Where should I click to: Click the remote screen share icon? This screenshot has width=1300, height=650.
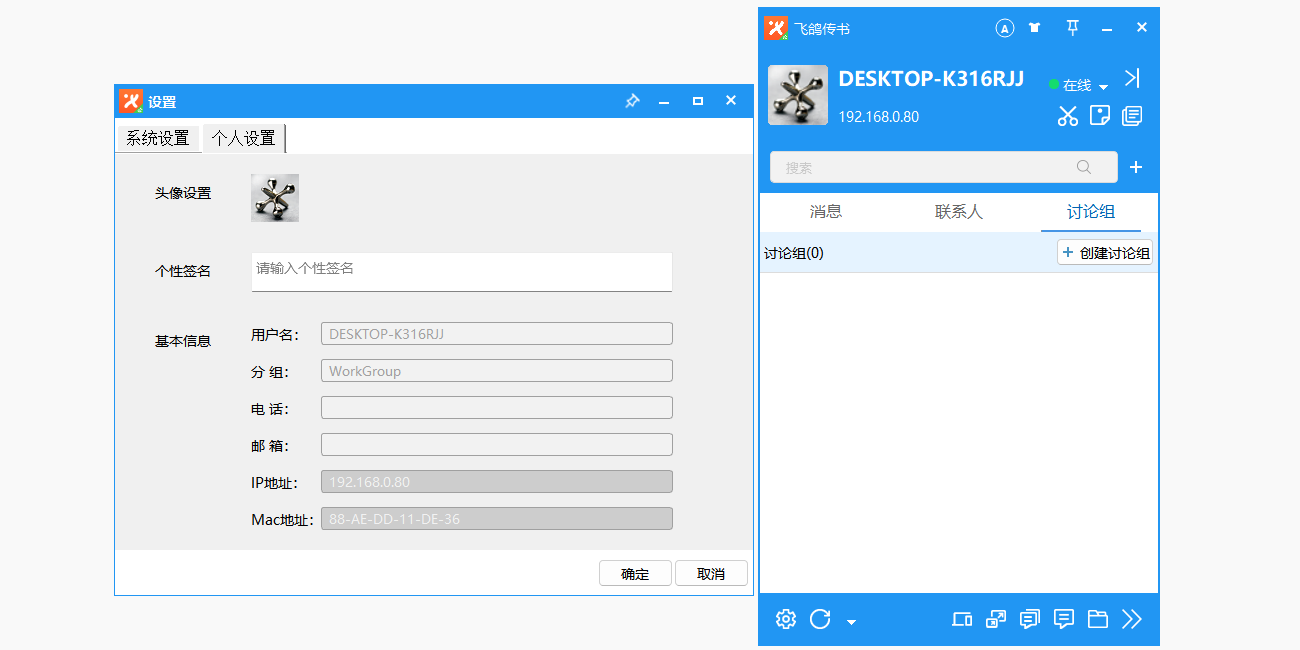point(996,619)
